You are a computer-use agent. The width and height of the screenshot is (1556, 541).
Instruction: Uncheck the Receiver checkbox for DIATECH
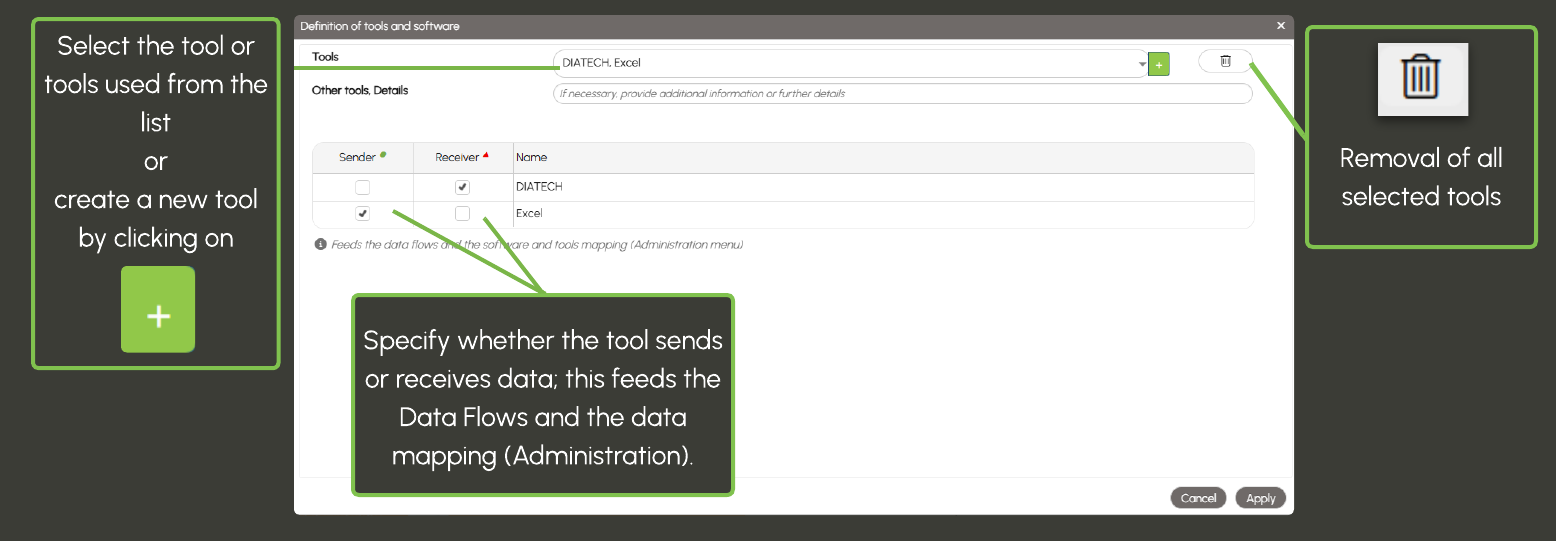[462, 187]
